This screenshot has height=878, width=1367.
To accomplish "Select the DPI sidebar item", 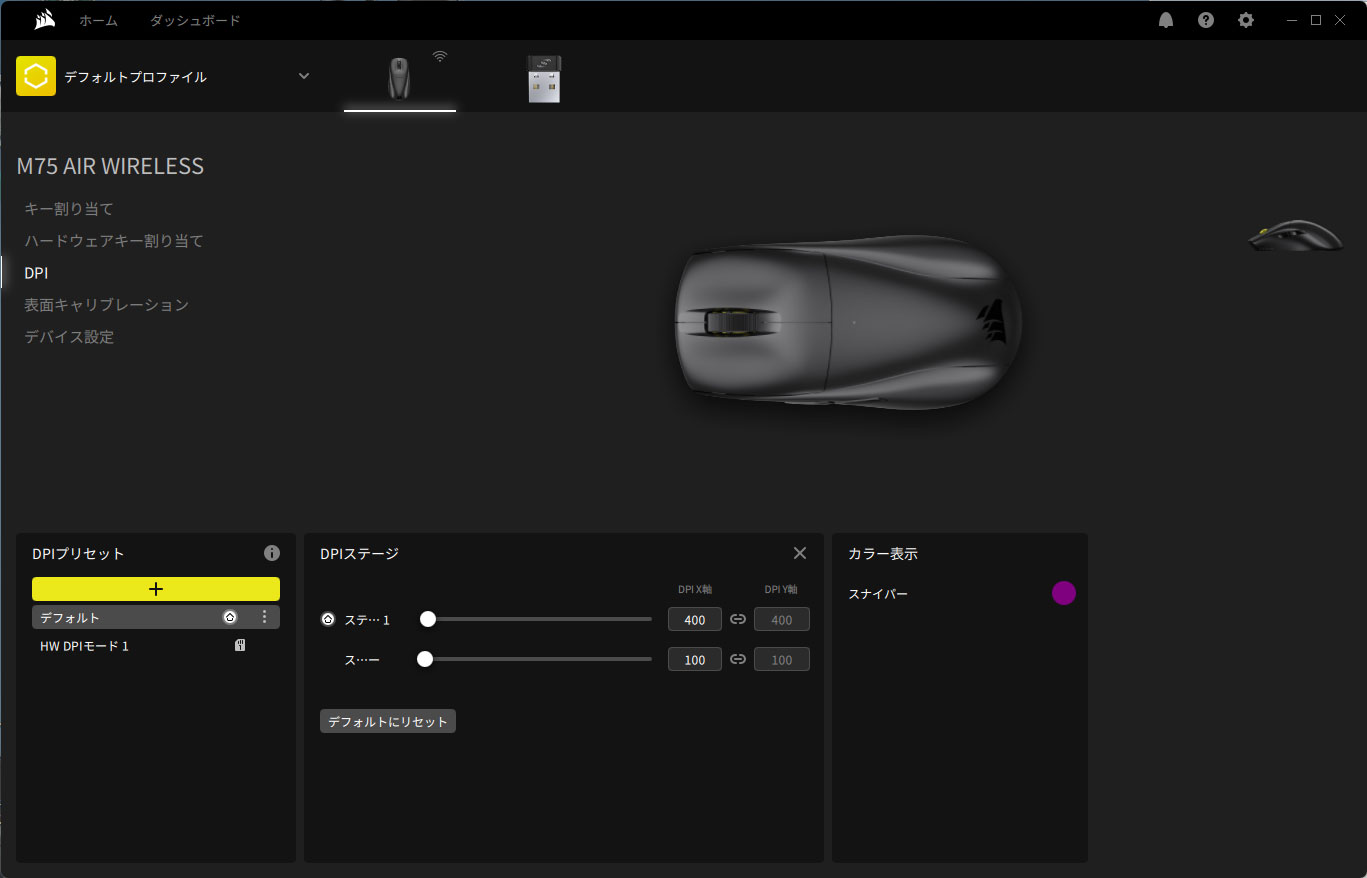I will click(36, 273).
